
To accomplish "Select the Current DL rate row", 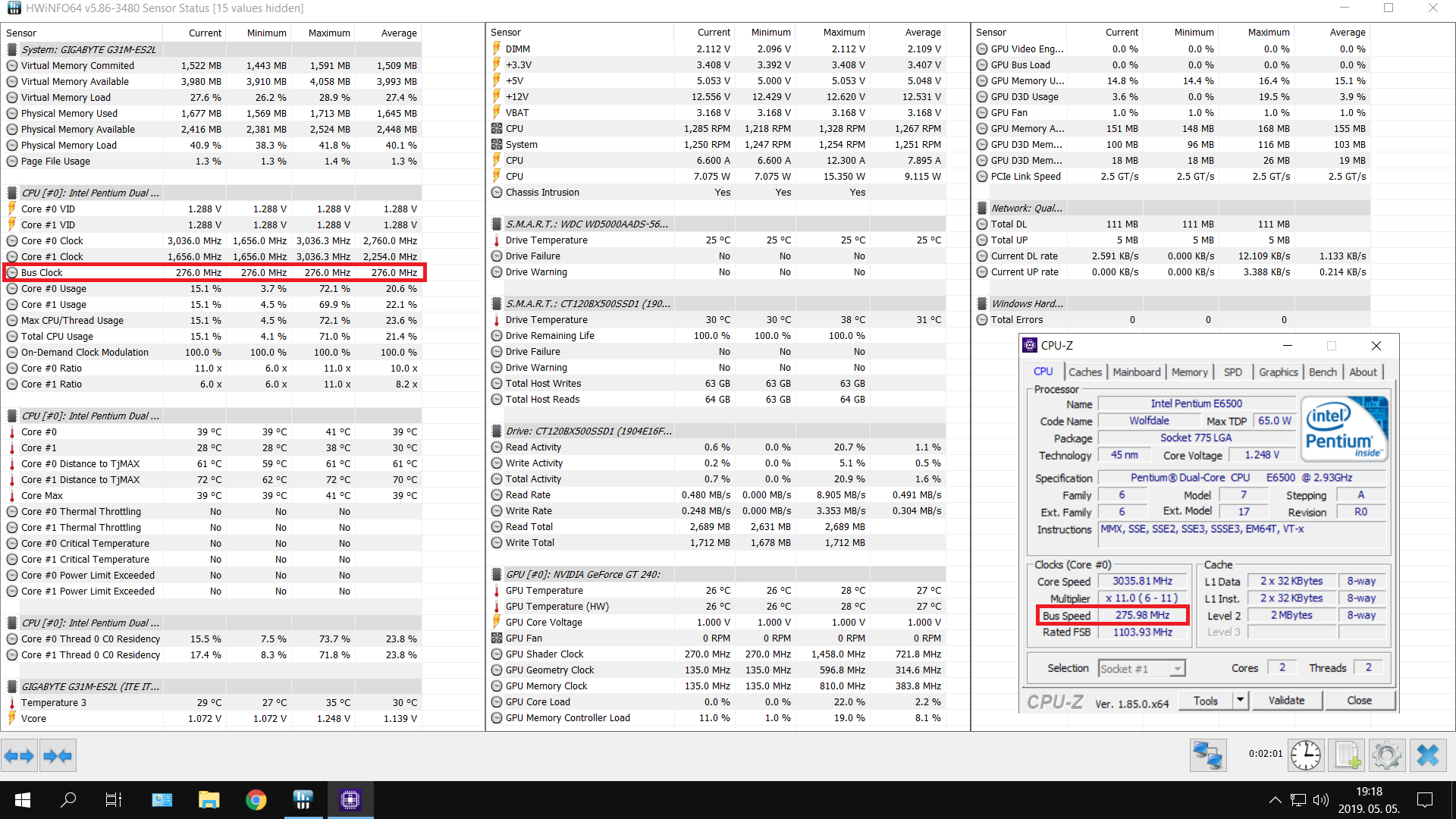I will coord(1172,256).
